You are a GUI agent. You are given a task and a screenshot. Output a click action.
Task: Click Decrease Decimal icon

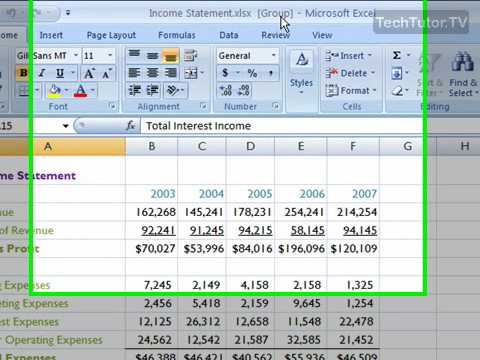244,90
